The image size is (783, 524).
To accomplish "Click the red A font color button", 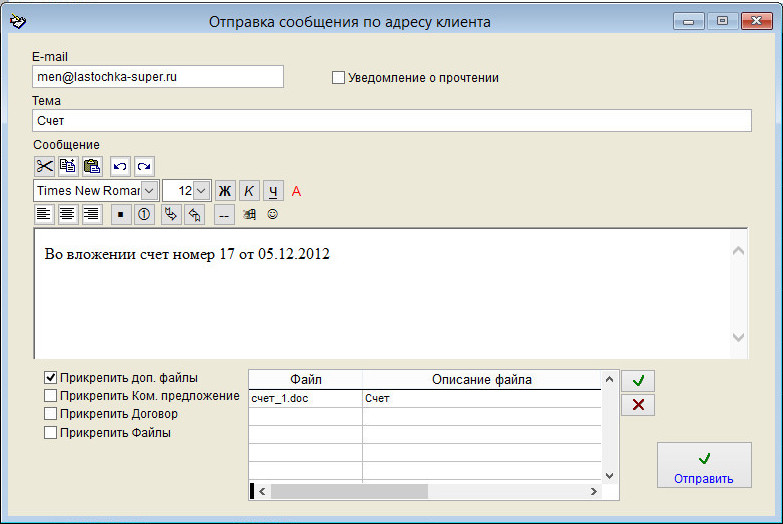I will tap(296, 190).
